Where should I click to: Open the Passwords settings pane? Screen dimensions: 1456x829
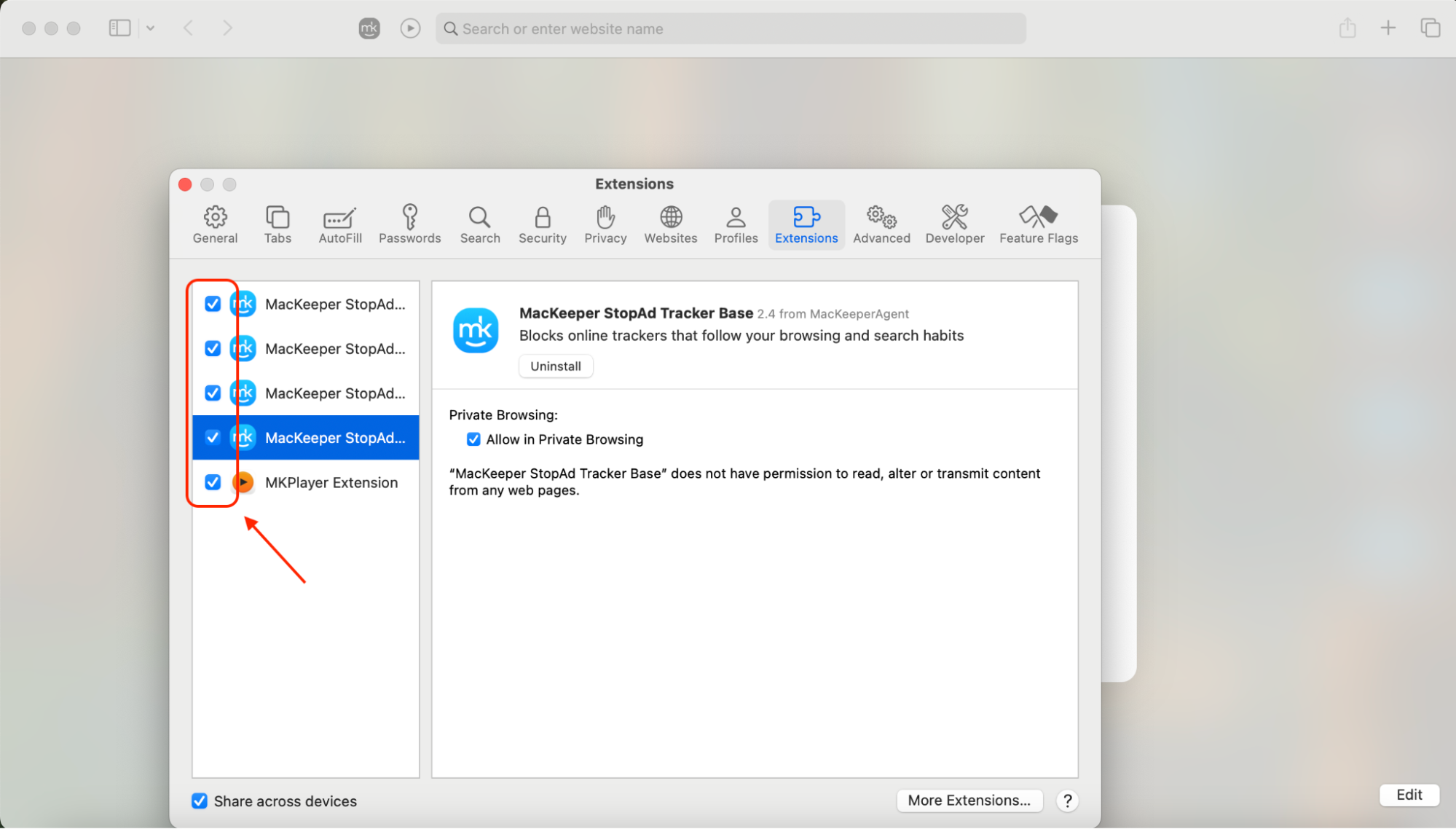point(409,224)
